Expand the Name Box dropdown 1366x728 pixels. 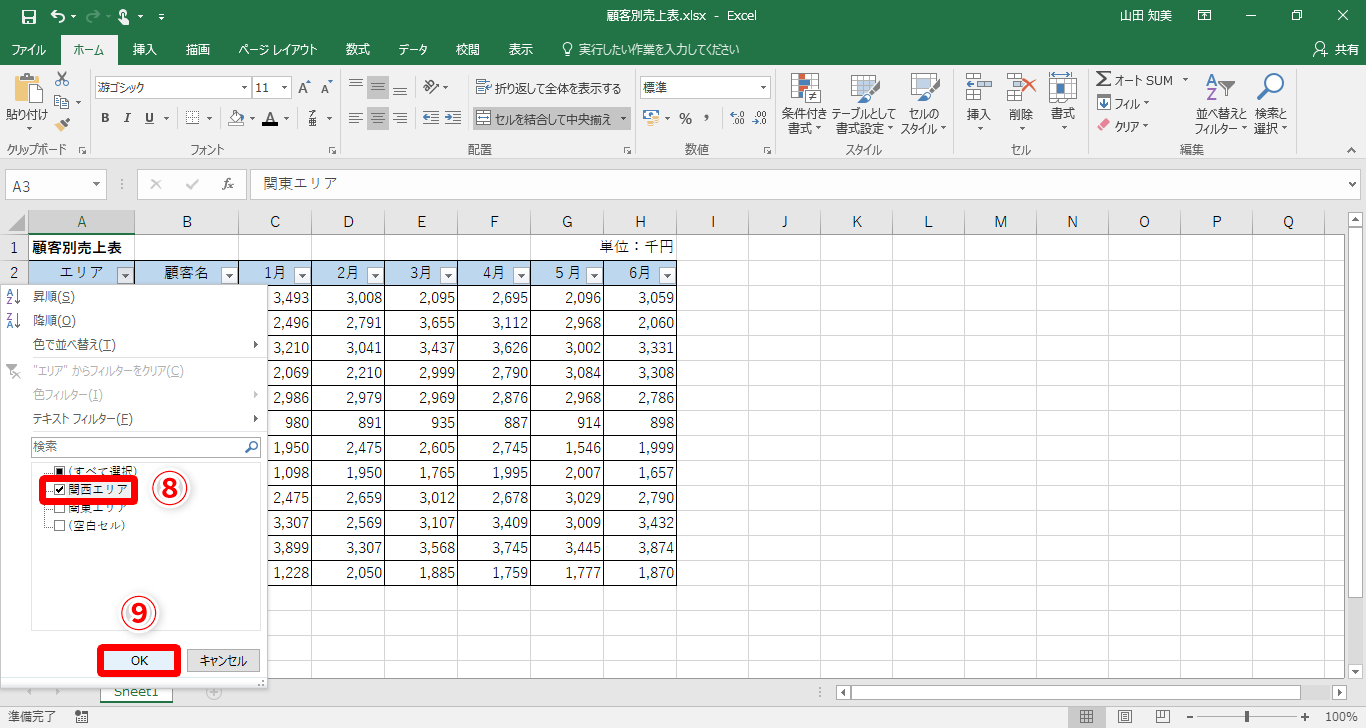(97, 184)
